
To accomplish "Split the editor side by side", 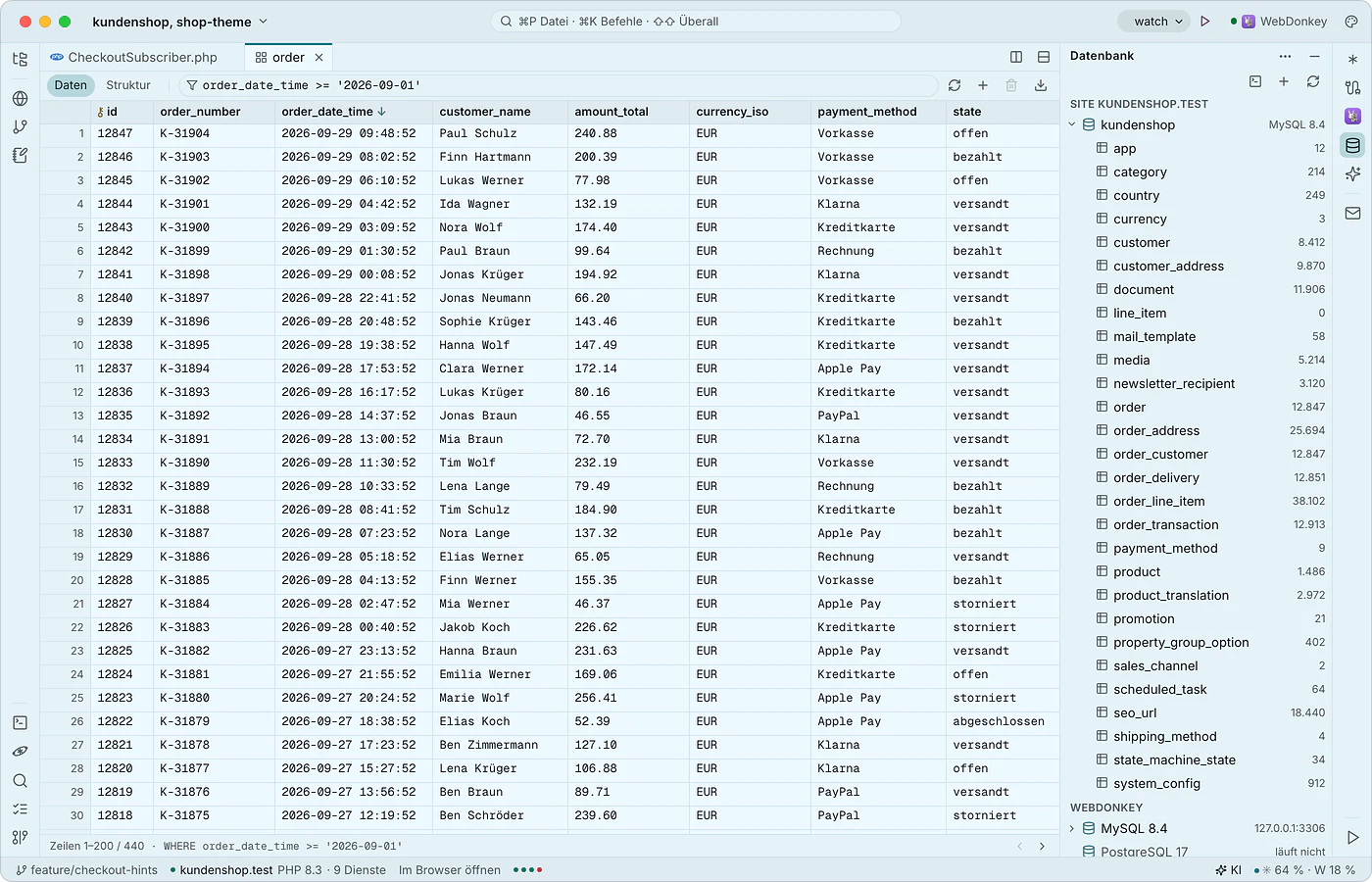I will coord(1016,57).
